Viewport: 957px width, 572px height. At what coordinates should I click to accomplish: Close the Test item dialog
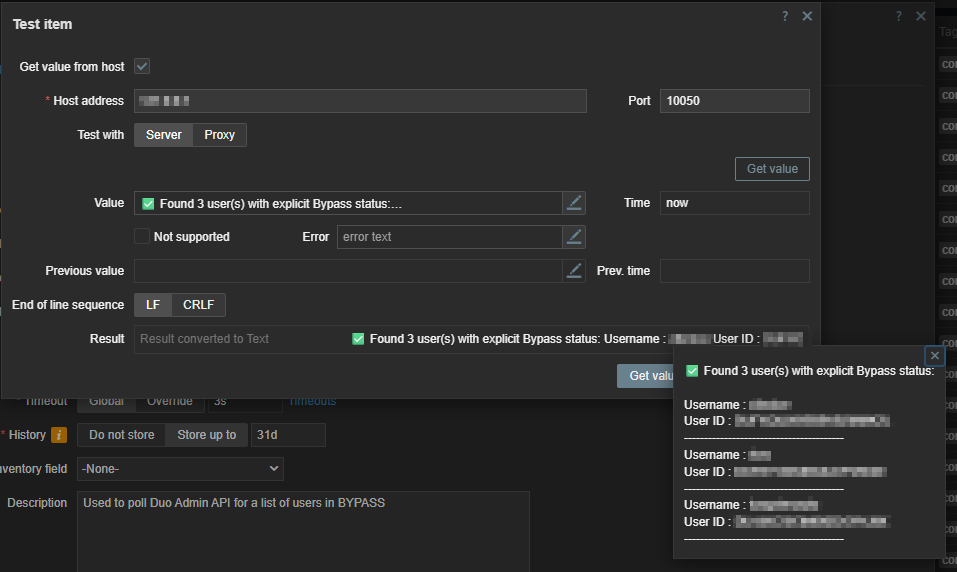pyautogui.click(x=807, y=16)
